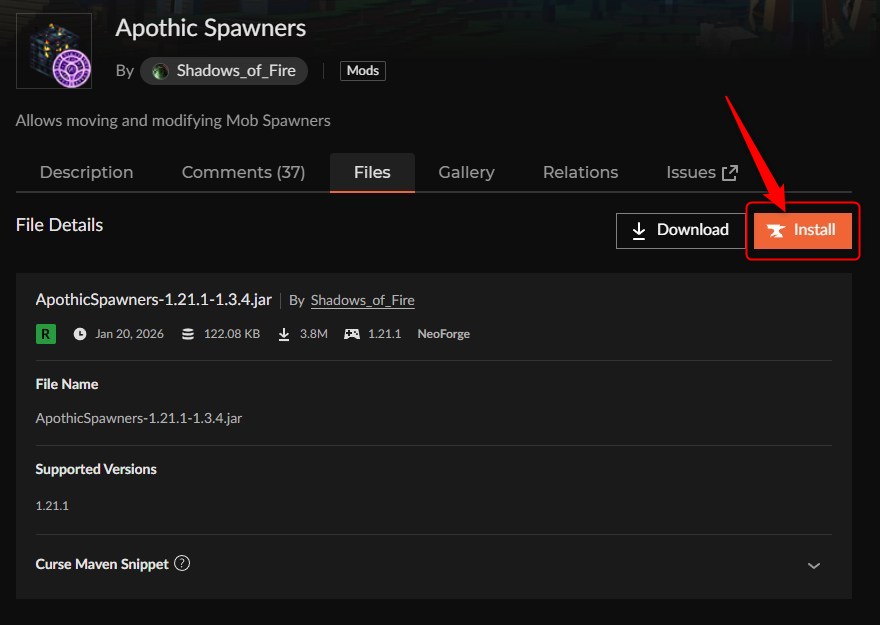The image size is (880, 625).
Task: Click the File Details heading
Action: pos(59,225)
